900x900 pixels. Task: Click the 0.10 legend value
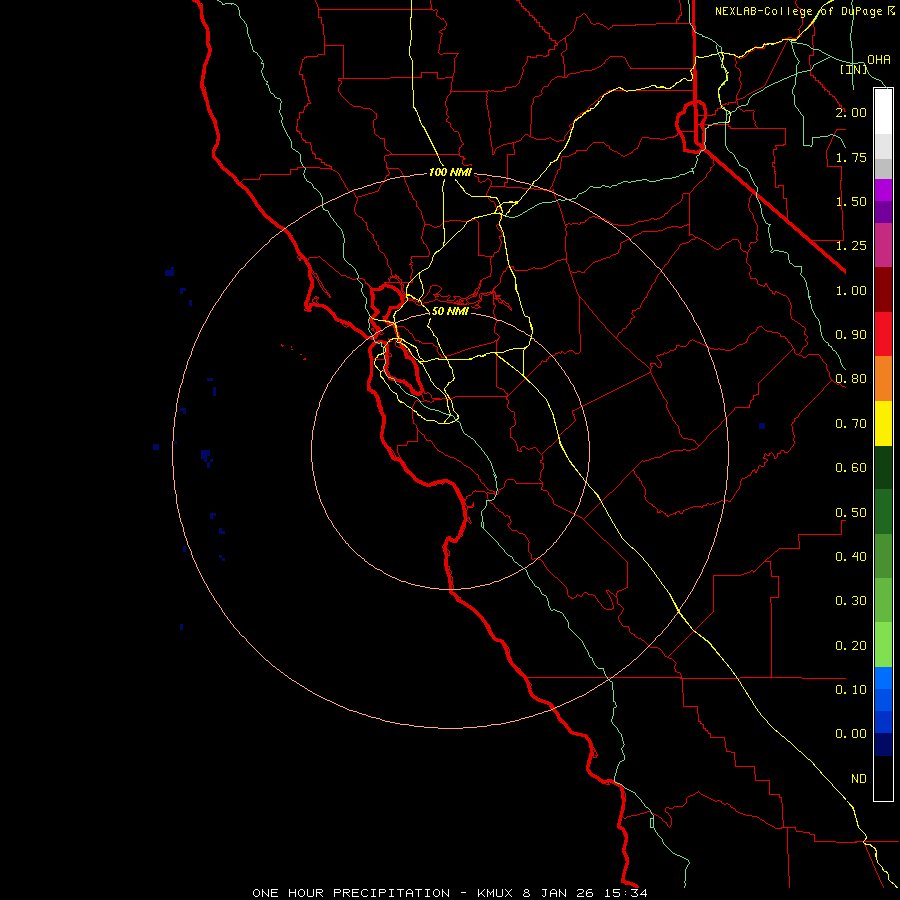(x=851, y=689)
